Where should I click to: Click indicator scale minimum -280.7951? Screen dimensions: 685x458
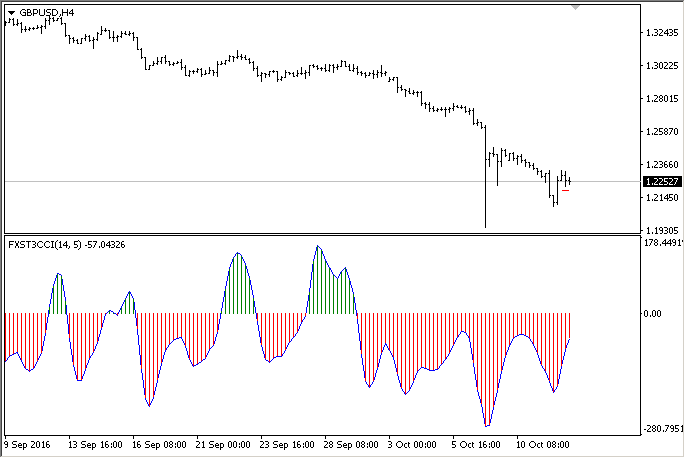663,429
